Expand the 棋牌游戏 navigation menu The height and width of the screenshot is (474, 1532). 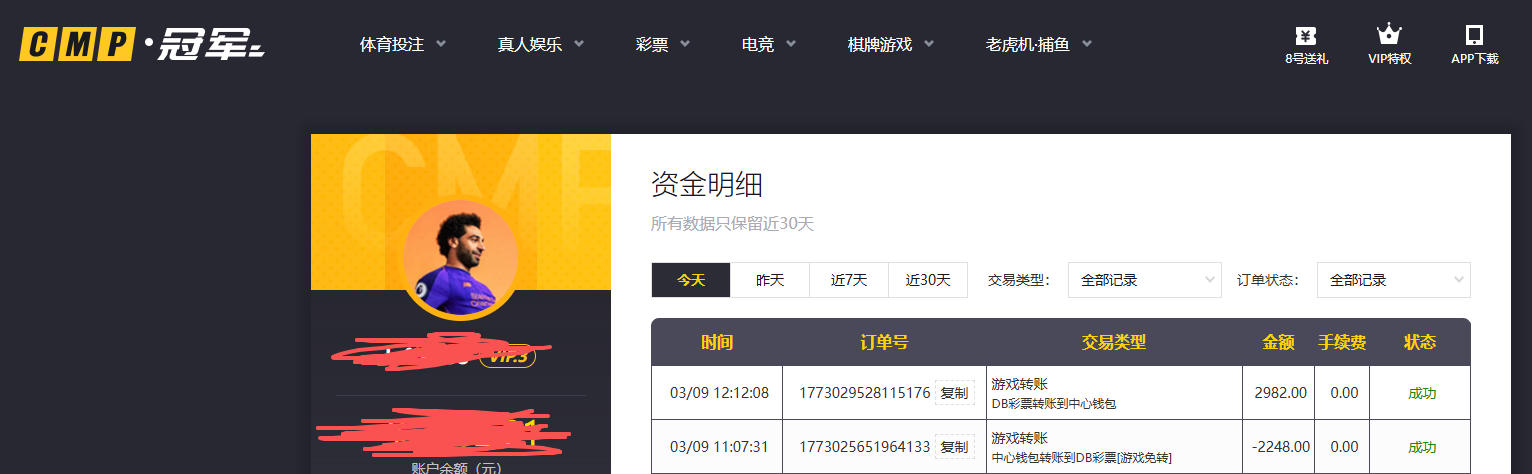(x=890, y=45)
